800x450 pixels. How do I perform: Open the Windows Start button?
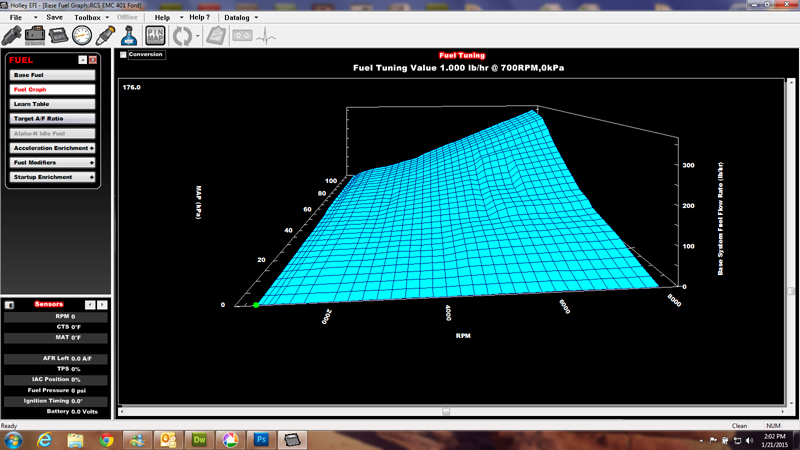13,440
